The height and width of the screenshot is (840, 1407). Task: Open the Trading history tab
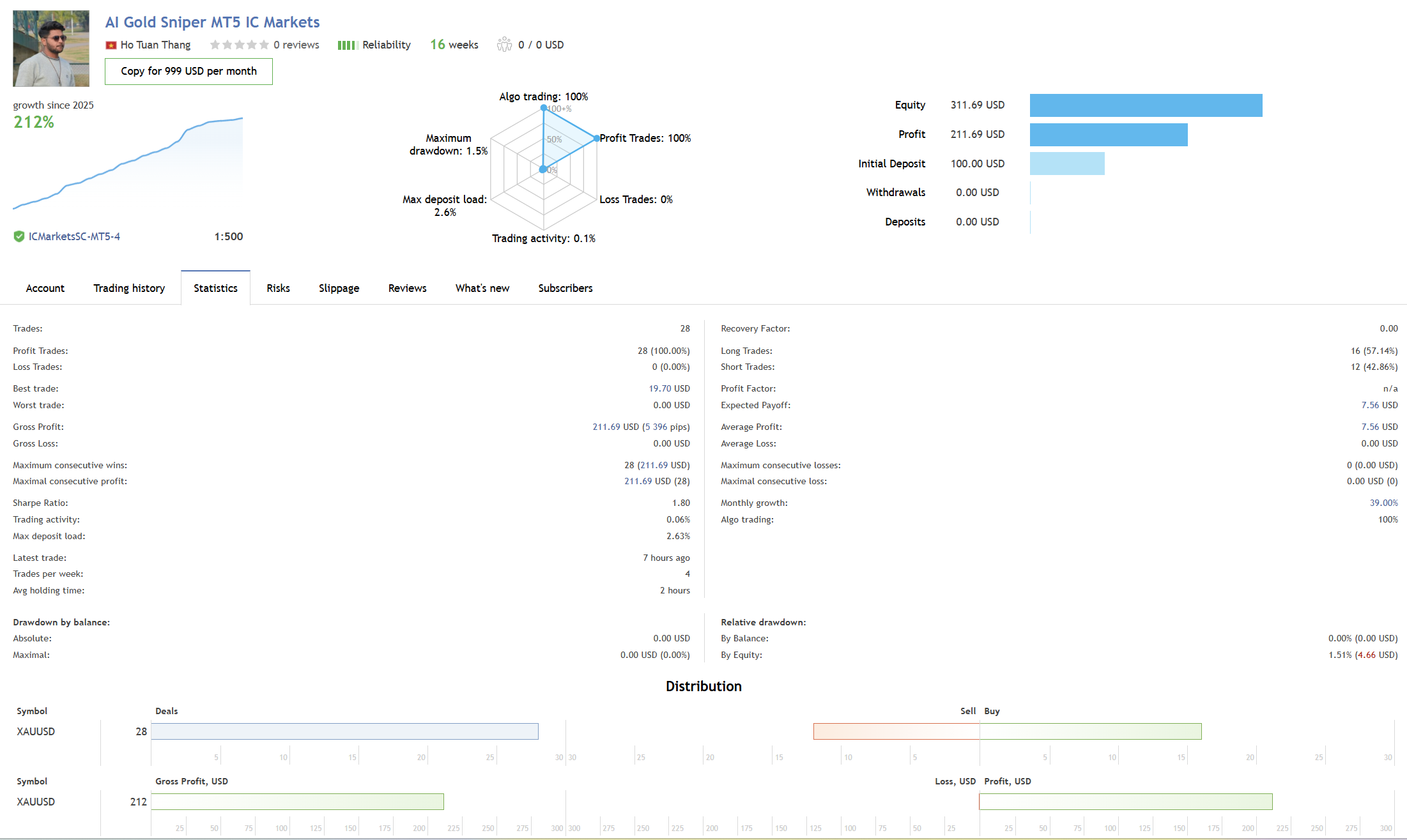(129, 288)
